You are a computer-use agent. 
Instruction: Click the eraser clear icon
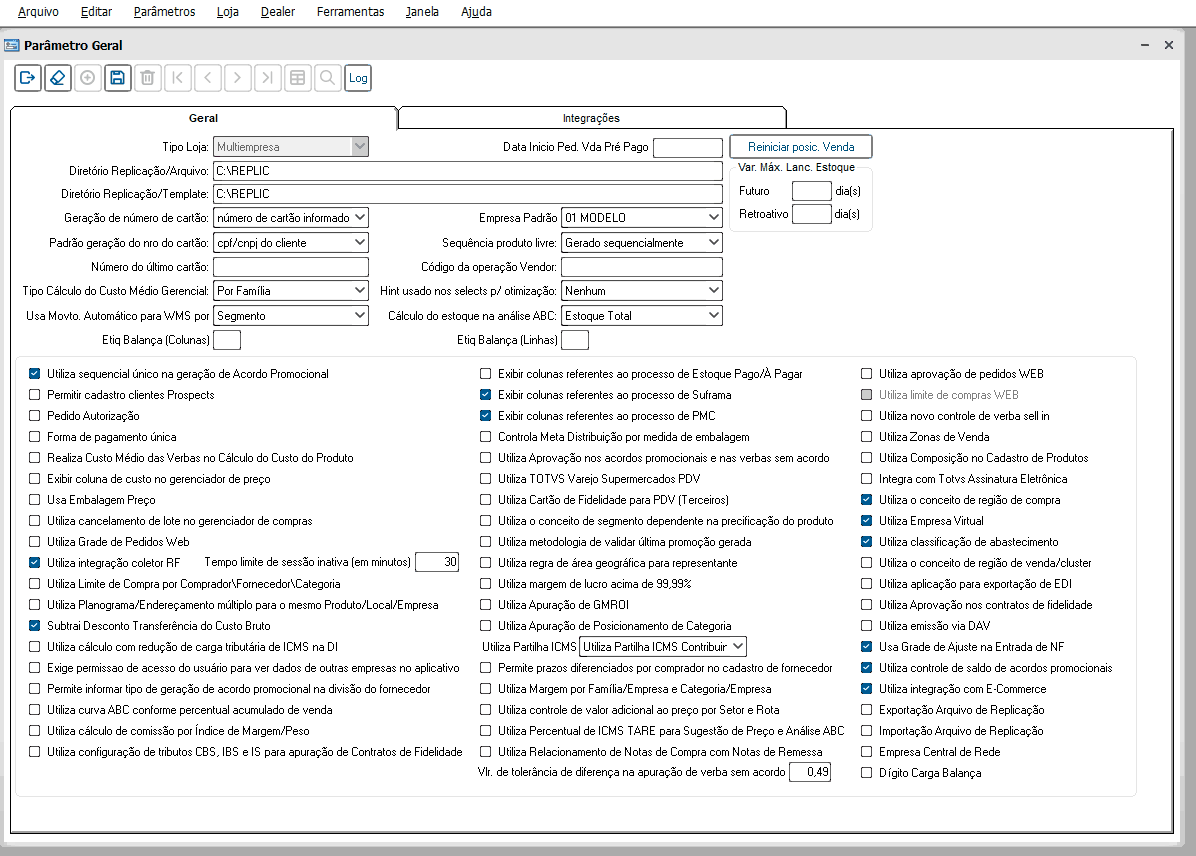click(x=58, y=78)
